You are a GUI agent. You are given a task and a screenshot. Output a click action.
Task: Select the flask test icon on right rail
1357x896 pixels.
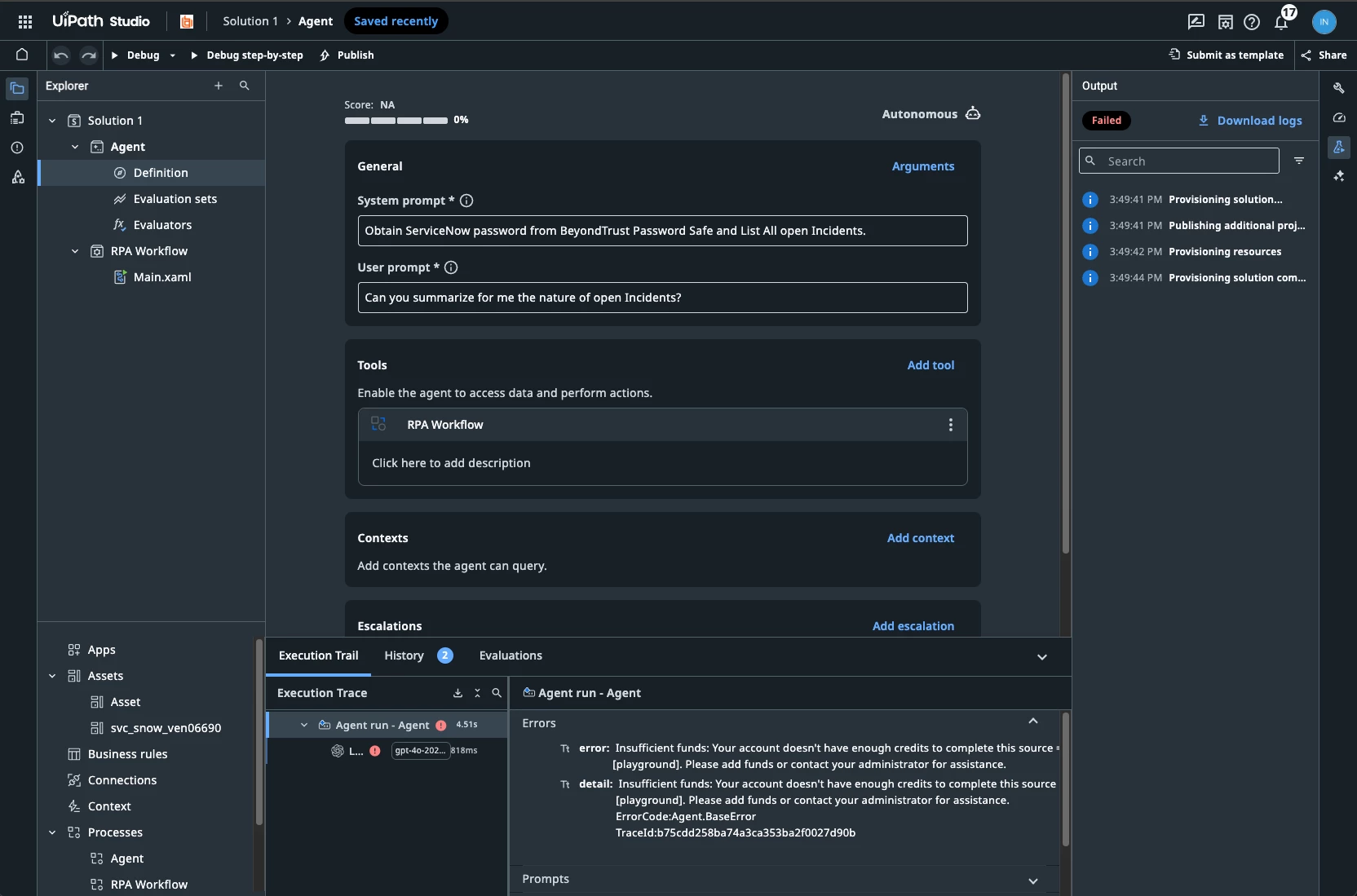pyautogui.click(x=1338, y=147)
